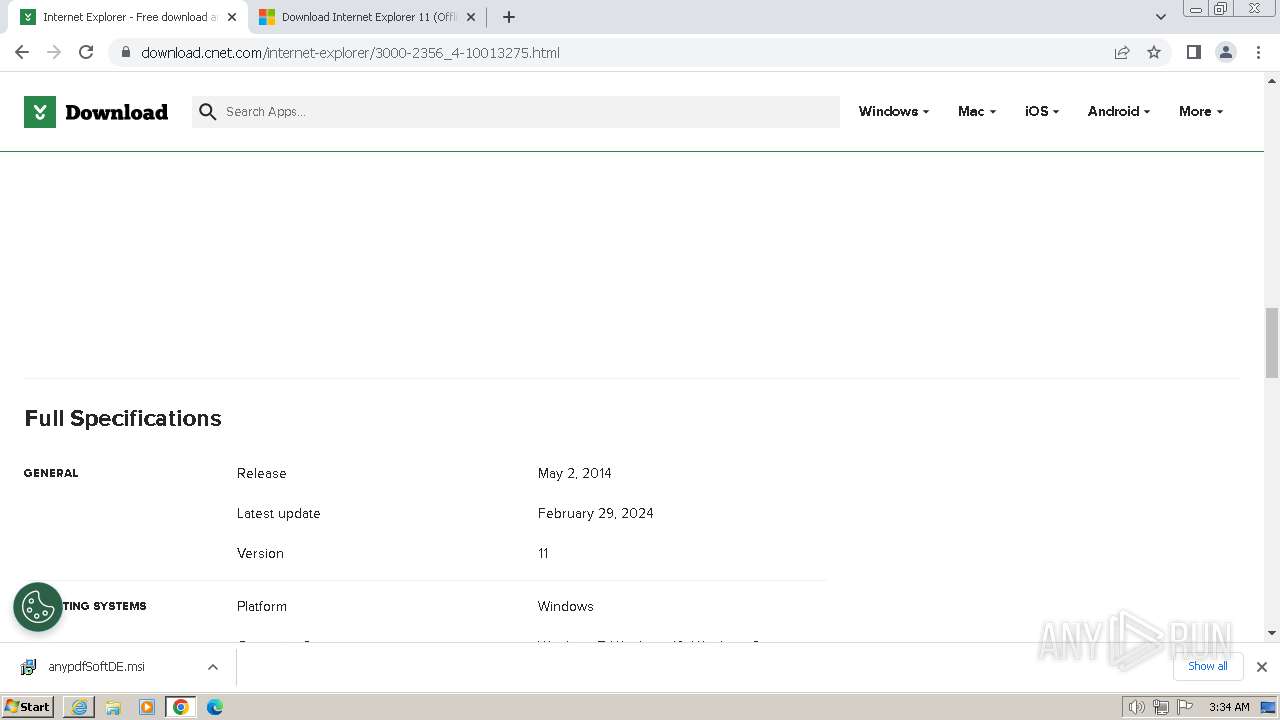Share this page icon
This screenshot has width=1280, height=720.
point(1122,52)
